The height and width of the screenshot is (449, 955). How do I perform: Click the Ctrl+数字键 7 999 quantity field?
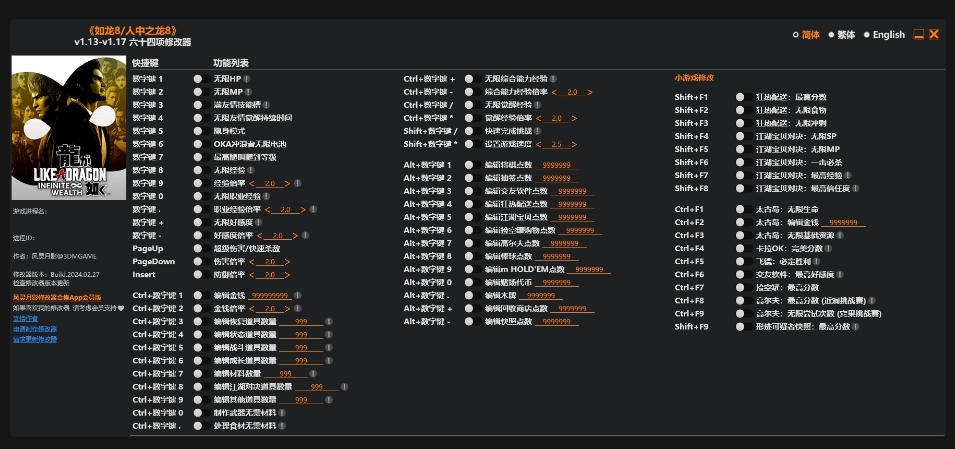tap(285, 374)
